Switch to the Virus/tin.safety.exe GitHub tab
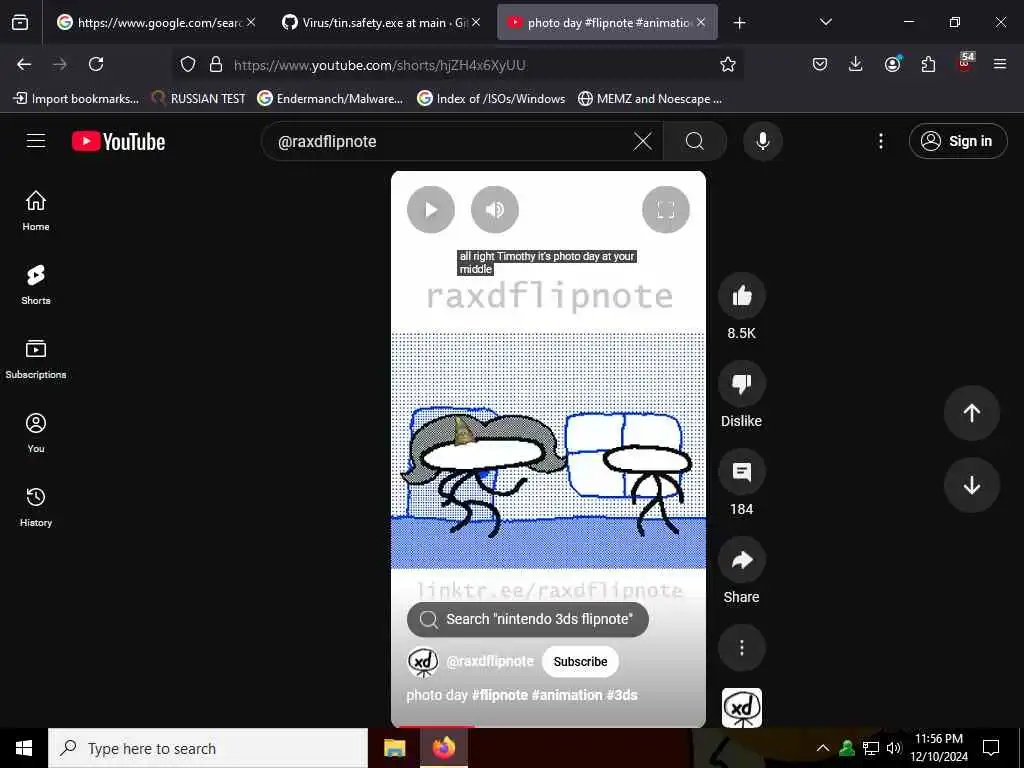This screenshot has height=768, width=1024. coord(381,23)
